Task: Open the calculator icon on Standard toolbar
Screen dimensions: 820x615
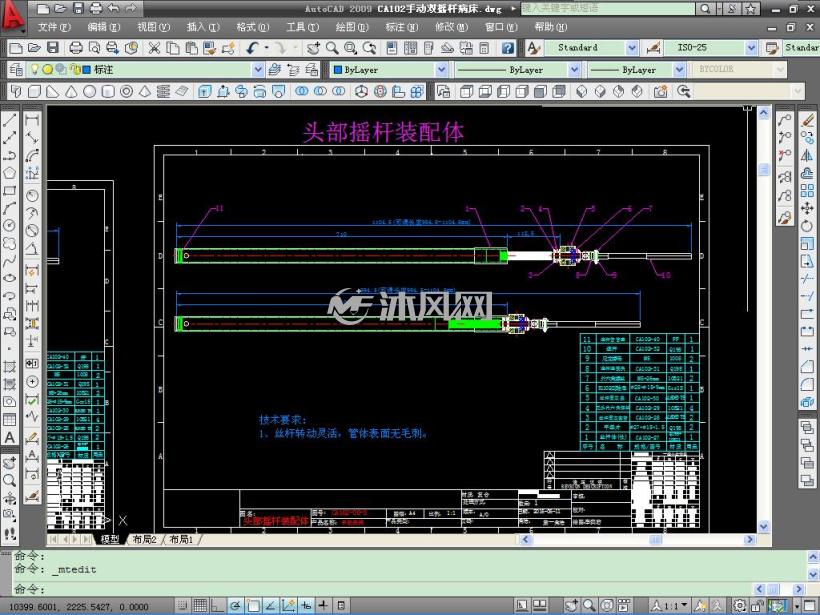Action: point(484,48)
